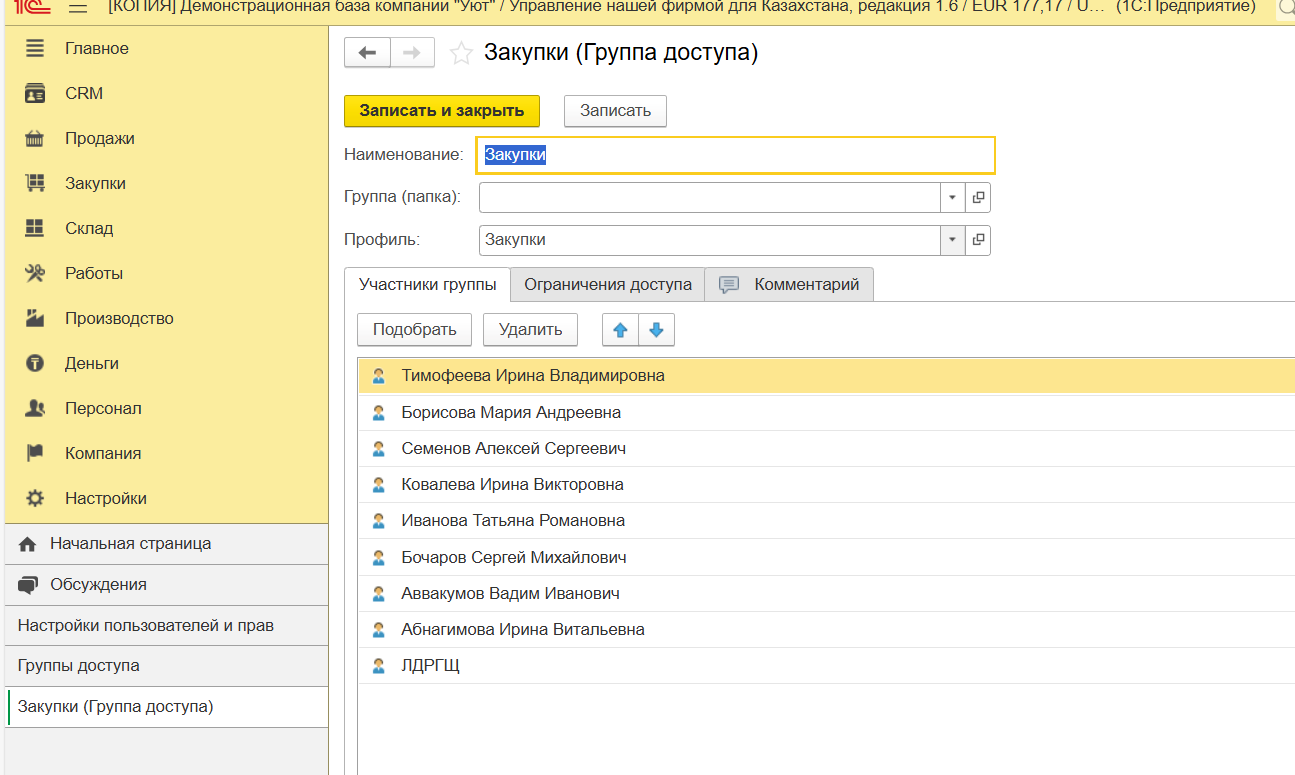
Task: Open Группы доступа in open windows panel
Action: (78, 666)
